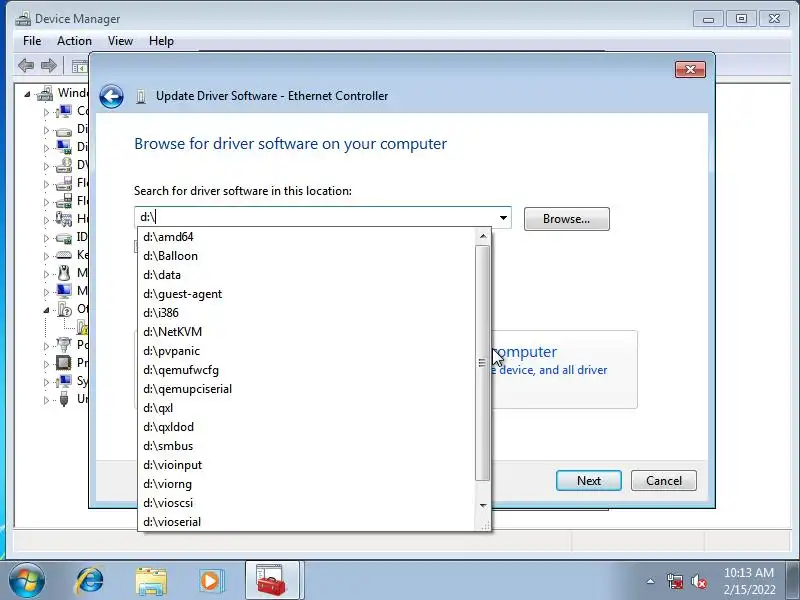Select d:\data from suggestions

click(307, 275)
